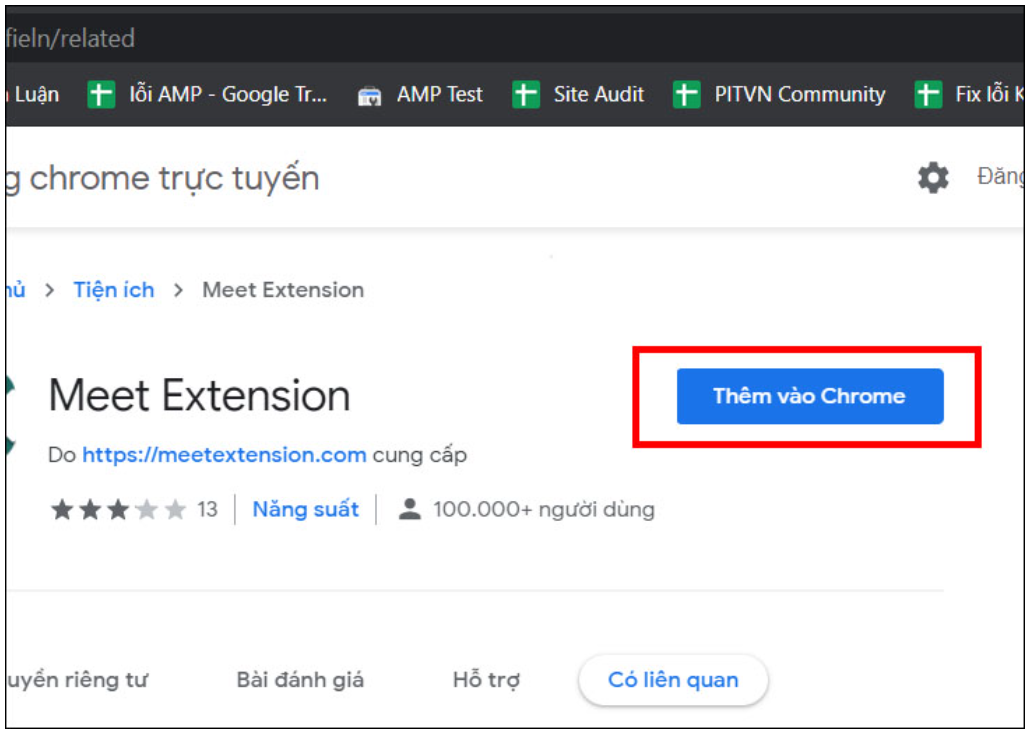This screenshot has width=1036, height=733.
Task: Switch to the privacy "uyền riêng tư" tab
Action: [x=77, y=679]
